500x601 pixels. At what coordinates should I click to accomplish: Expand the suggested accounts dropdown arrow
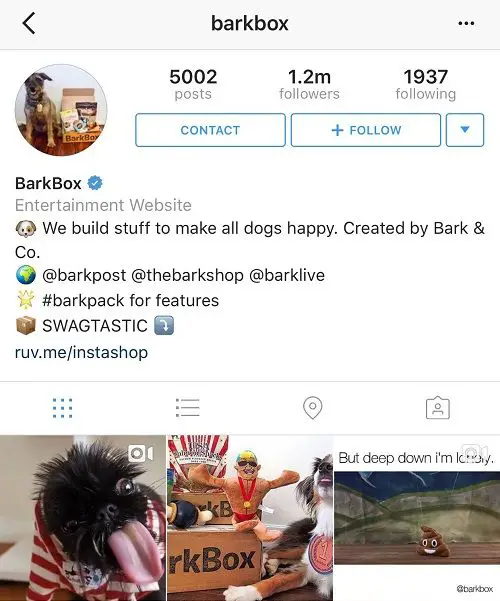tap(465, 130)
